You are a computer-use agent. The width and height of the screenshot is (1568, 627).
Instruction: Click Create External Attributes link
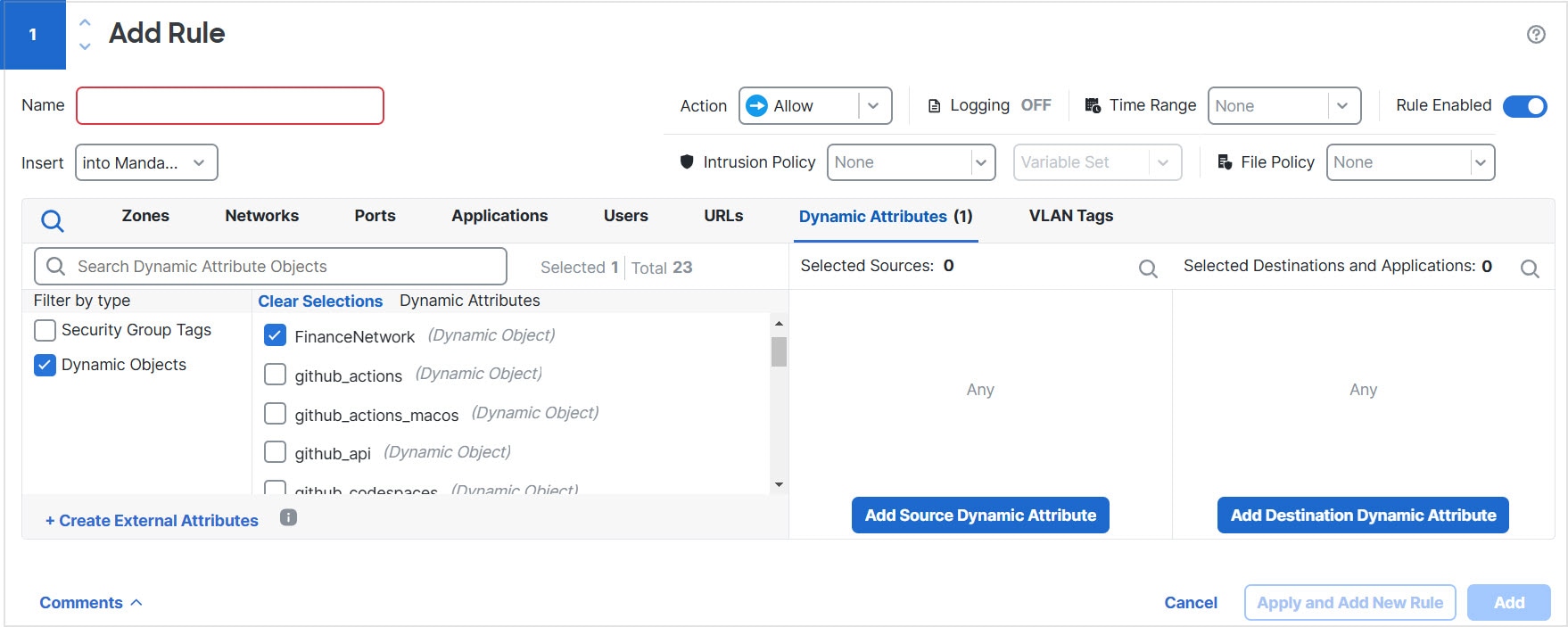[x=152, y=521]
